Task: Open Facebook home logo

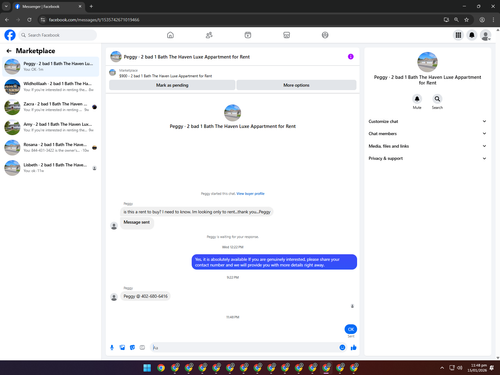Action: pos(10,35)
